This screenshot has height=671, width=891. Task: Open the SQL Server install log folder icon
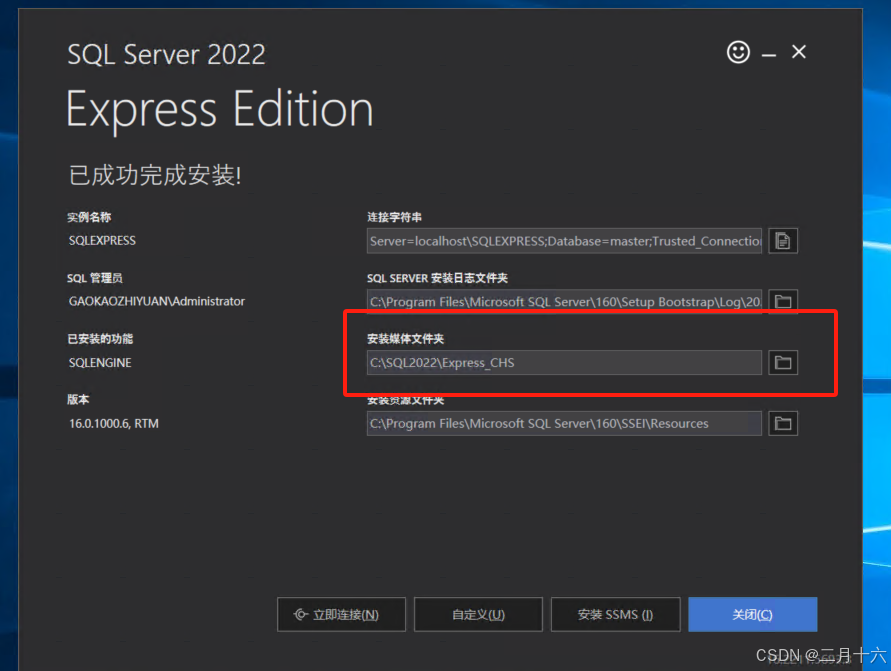(x=783, y=302)
